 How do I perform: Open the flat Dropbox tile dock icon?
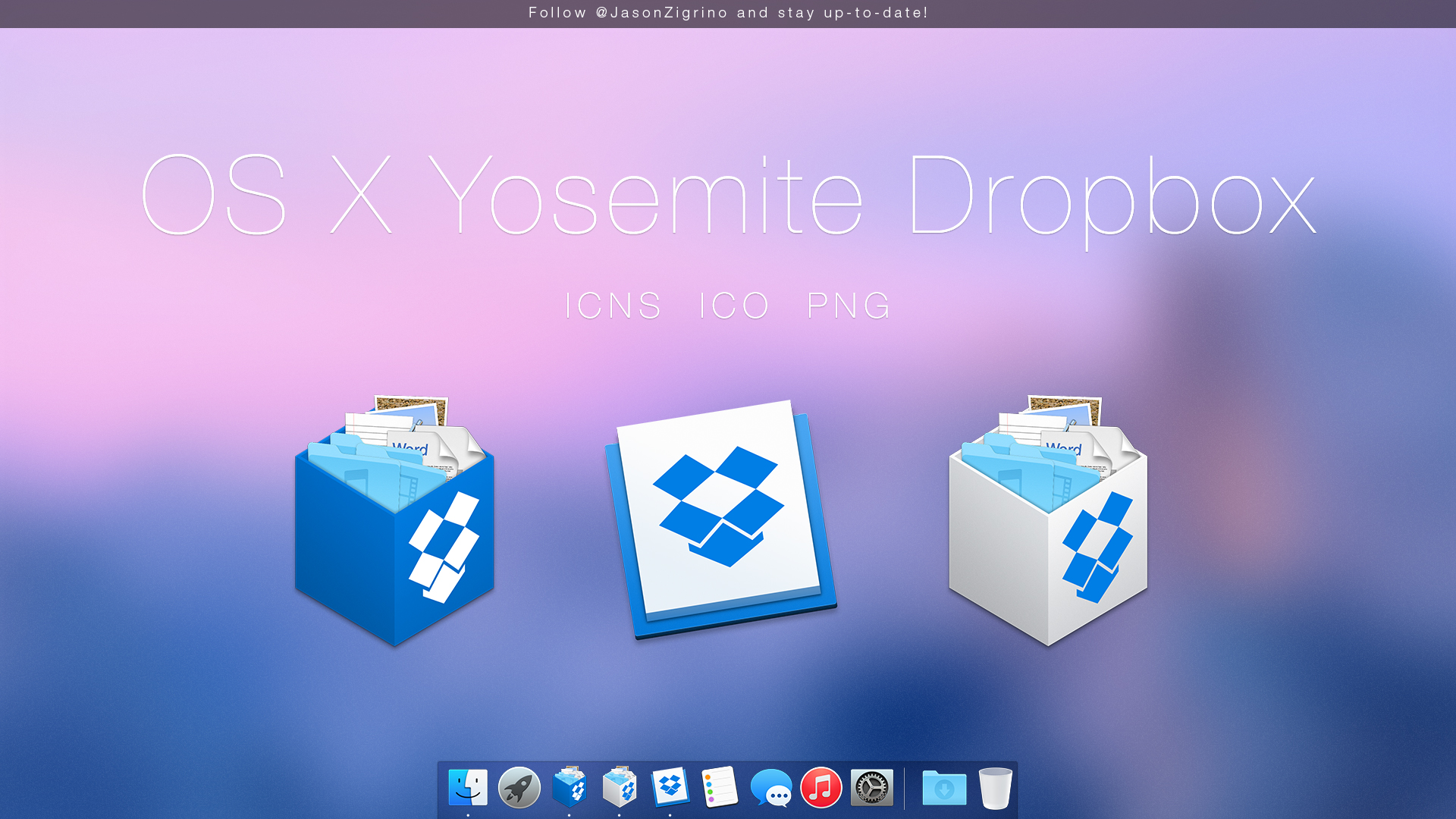pyautogui.click(x=670, y=787)
